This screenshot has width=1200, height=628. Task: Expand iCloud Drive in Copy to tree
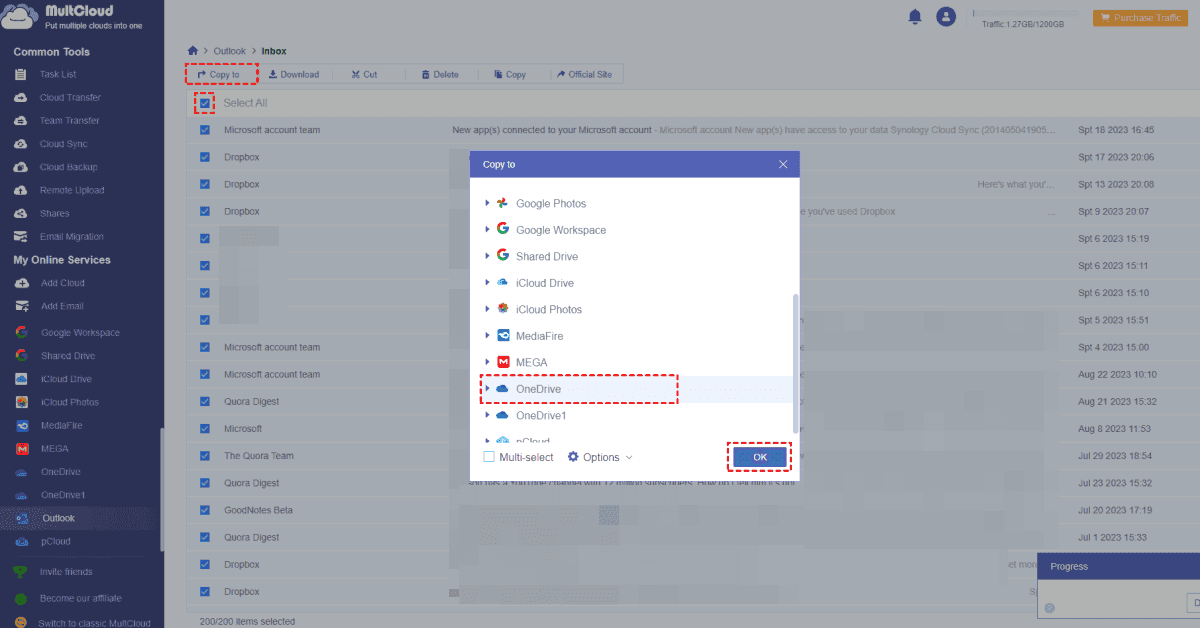click(x=488, y=283)
